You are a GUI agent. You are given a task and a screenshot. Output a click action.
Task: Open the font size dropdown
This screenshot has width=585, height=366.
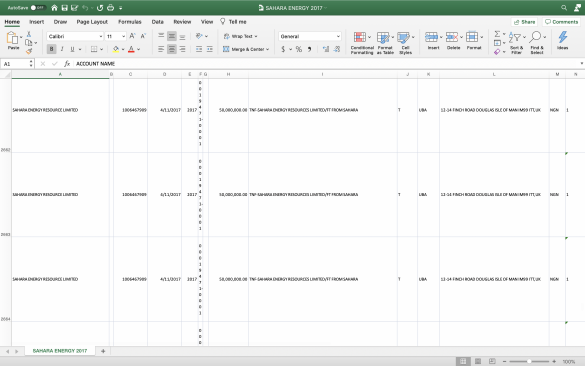(116, 36)
